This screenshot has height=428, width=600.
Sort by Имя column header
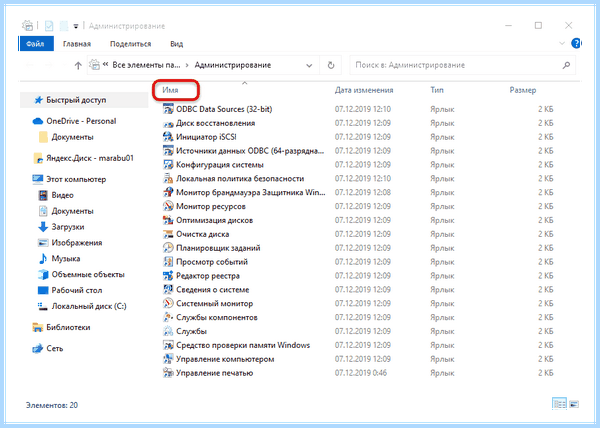pos(170,90)
